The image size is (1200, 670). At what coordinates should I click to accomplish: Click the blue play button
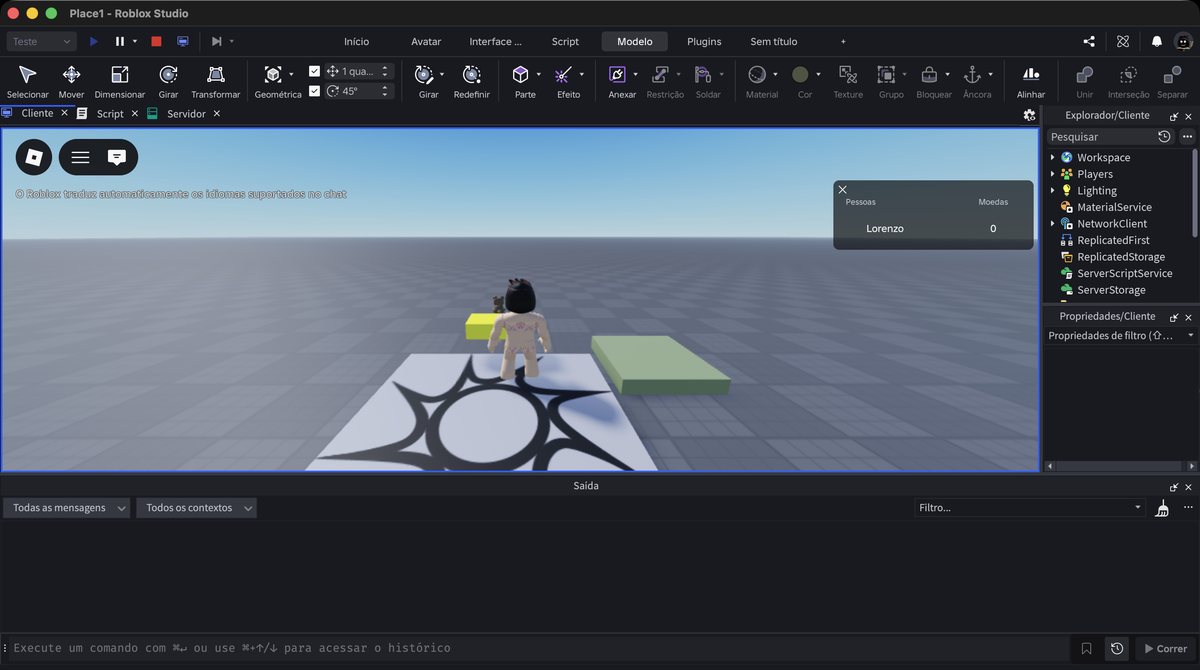click(94, 41)
